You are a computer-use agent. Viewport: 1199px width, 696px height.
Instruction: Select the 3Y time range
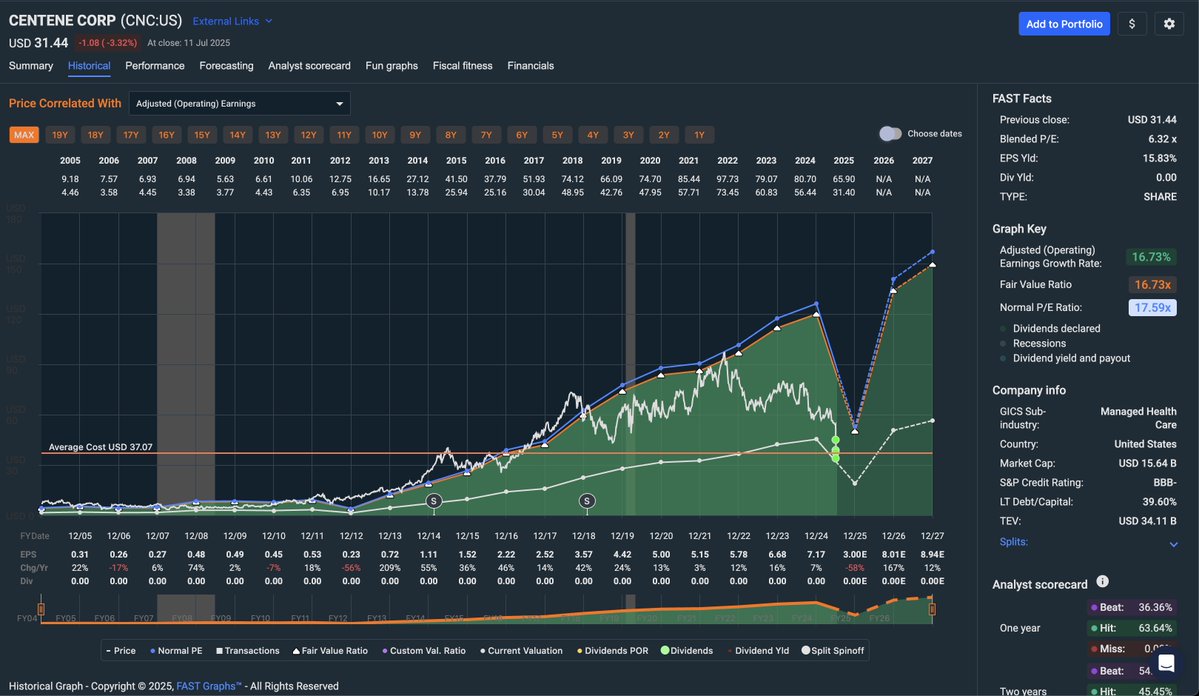(x=628, y=135)
